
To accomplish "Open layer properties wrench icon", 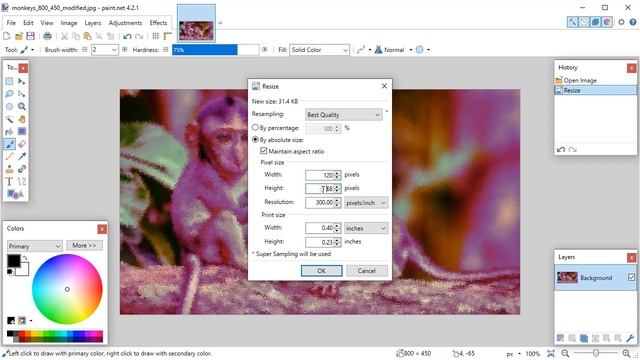I will (x=630, y=338).
